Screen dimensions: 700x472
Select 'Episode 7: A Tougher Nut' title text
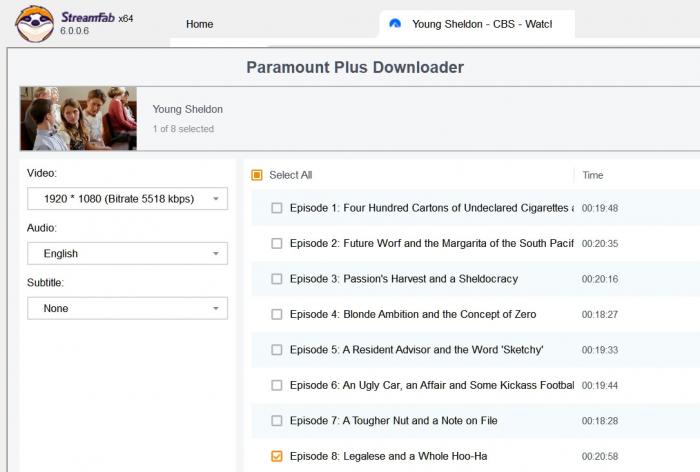coord(393,421)
